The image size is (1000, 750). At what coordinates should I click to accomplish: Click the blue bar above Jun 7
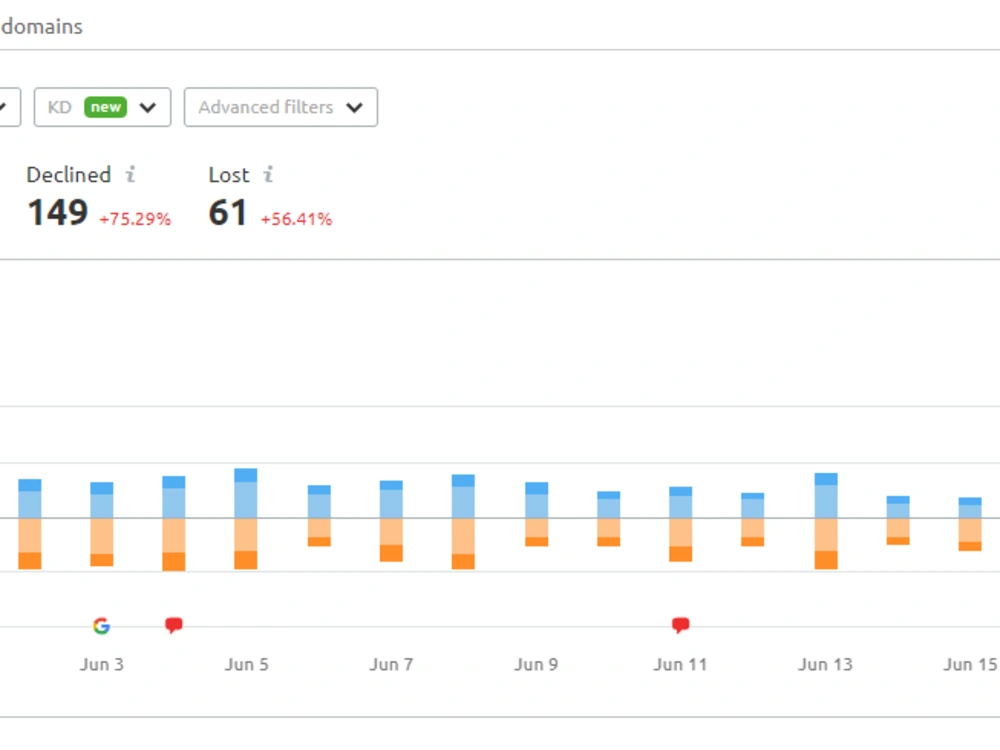click(x=391, y=499)
